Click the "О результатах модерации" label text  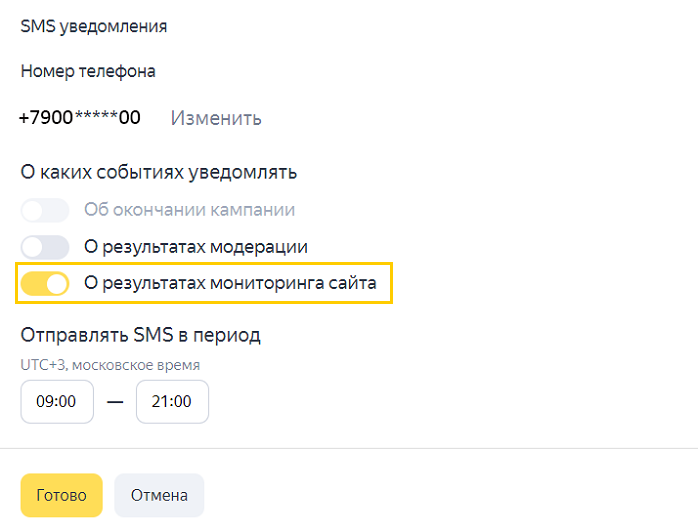click(x=196, y=247)
